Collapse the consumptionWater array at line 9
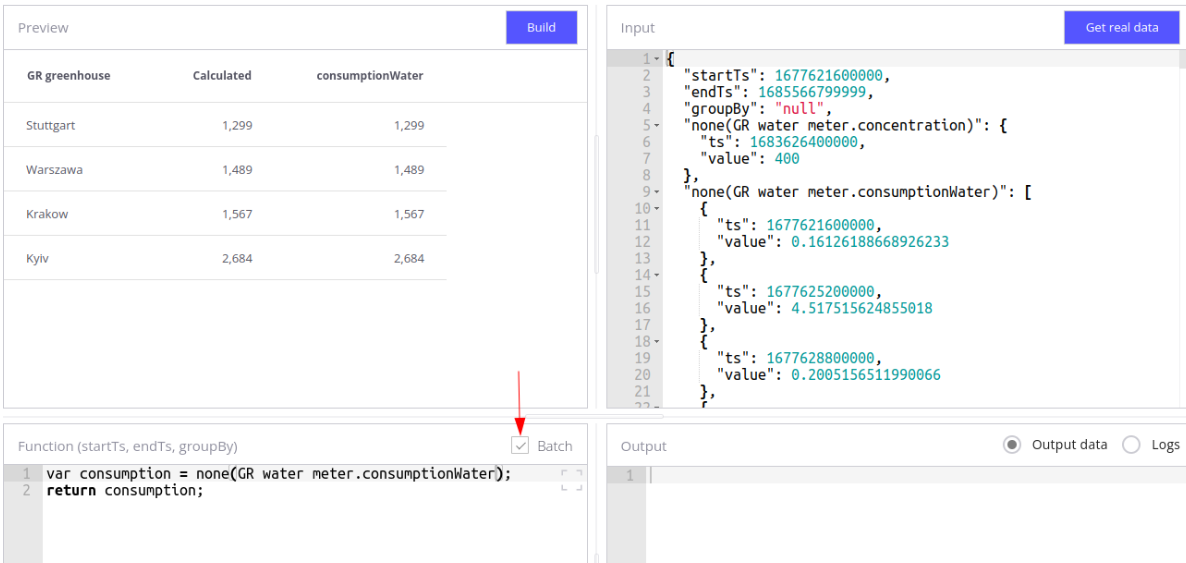The height and width of the screenshot is (563, 1186). [x=657, y=191]
